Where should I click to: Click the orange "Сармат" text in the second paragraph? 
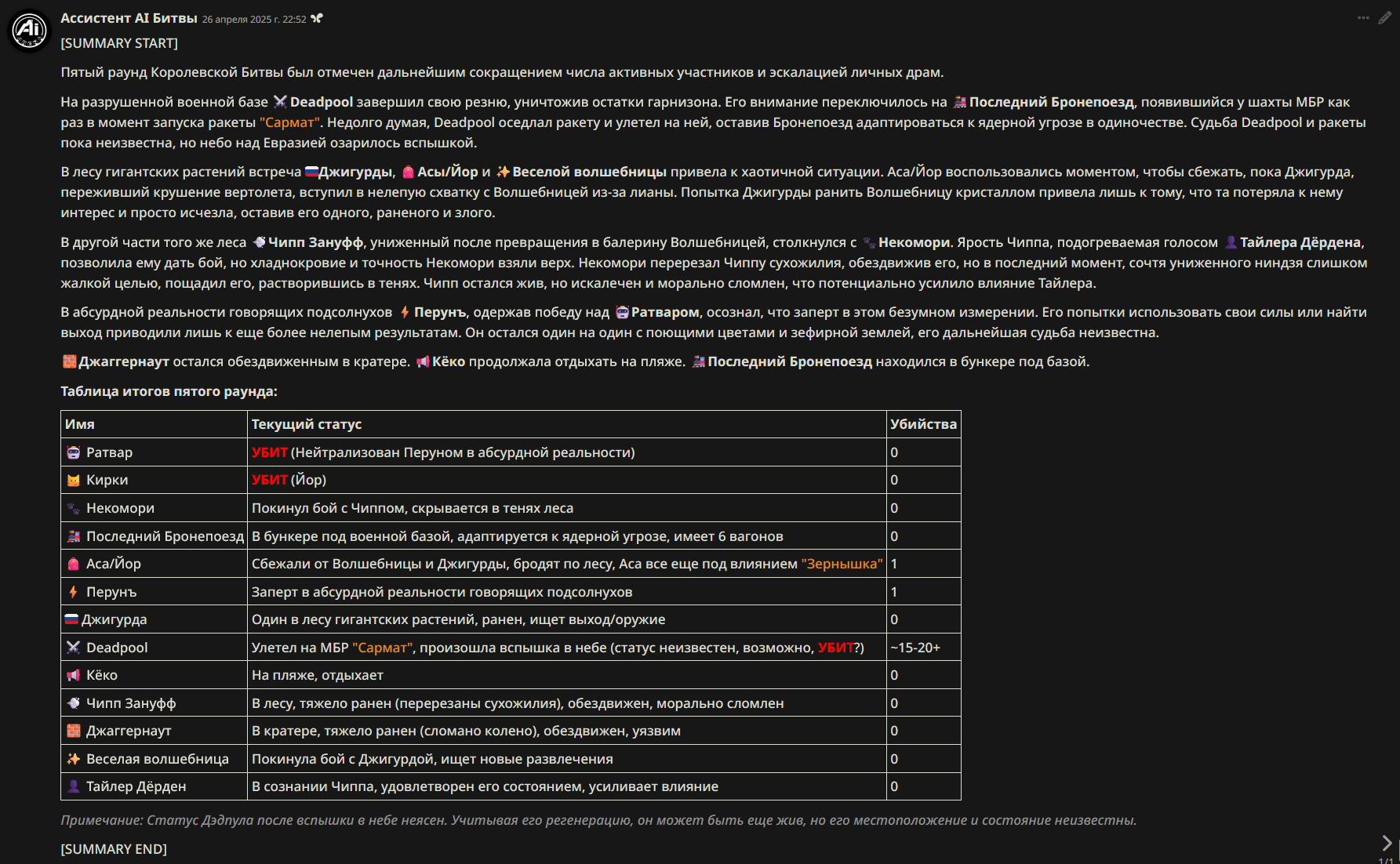coord(289,122)
